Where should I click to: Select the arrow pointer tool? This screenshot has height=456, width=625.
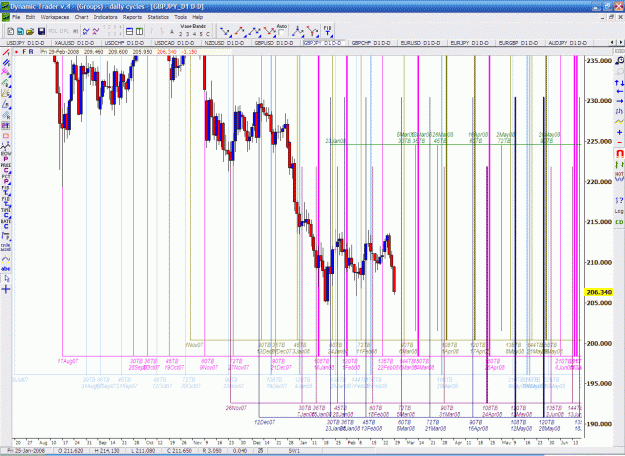(x=6, y=279)
